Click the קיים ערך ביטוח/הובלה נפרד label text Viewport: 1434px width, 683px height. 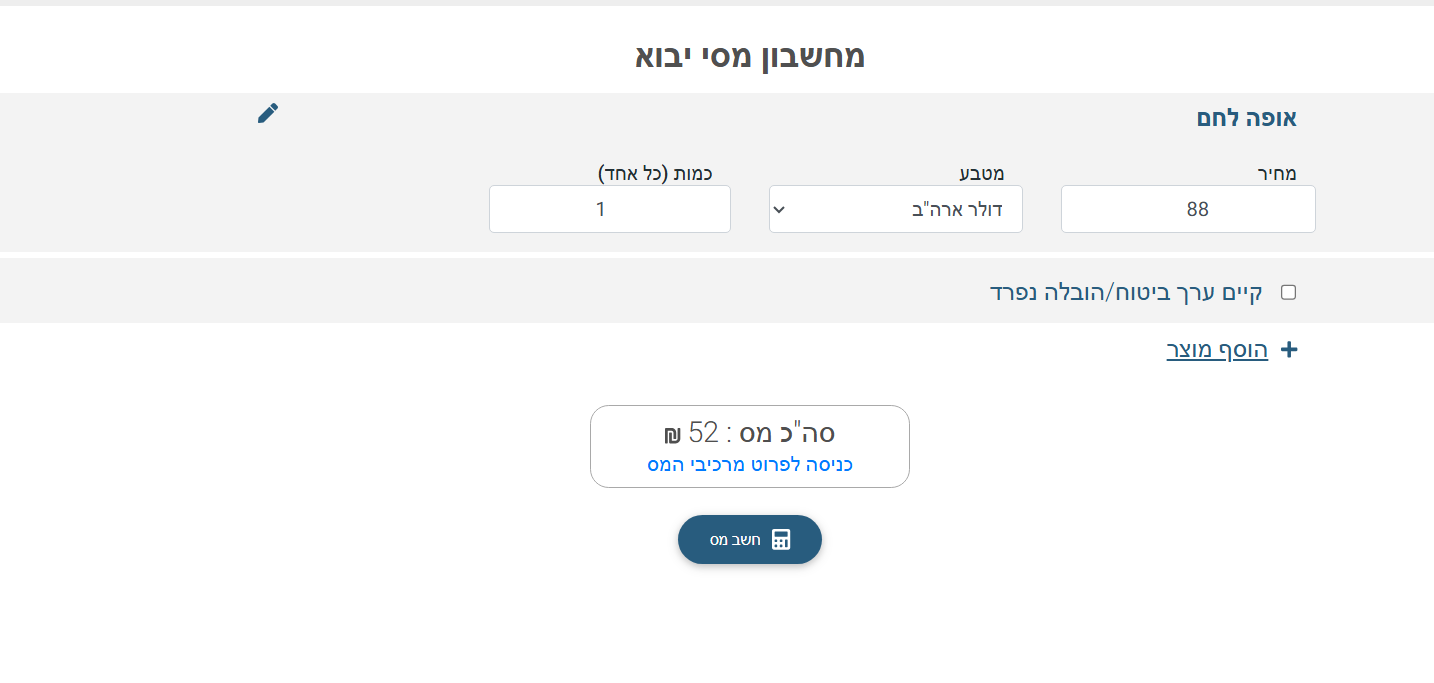(x=1125, y=292)
